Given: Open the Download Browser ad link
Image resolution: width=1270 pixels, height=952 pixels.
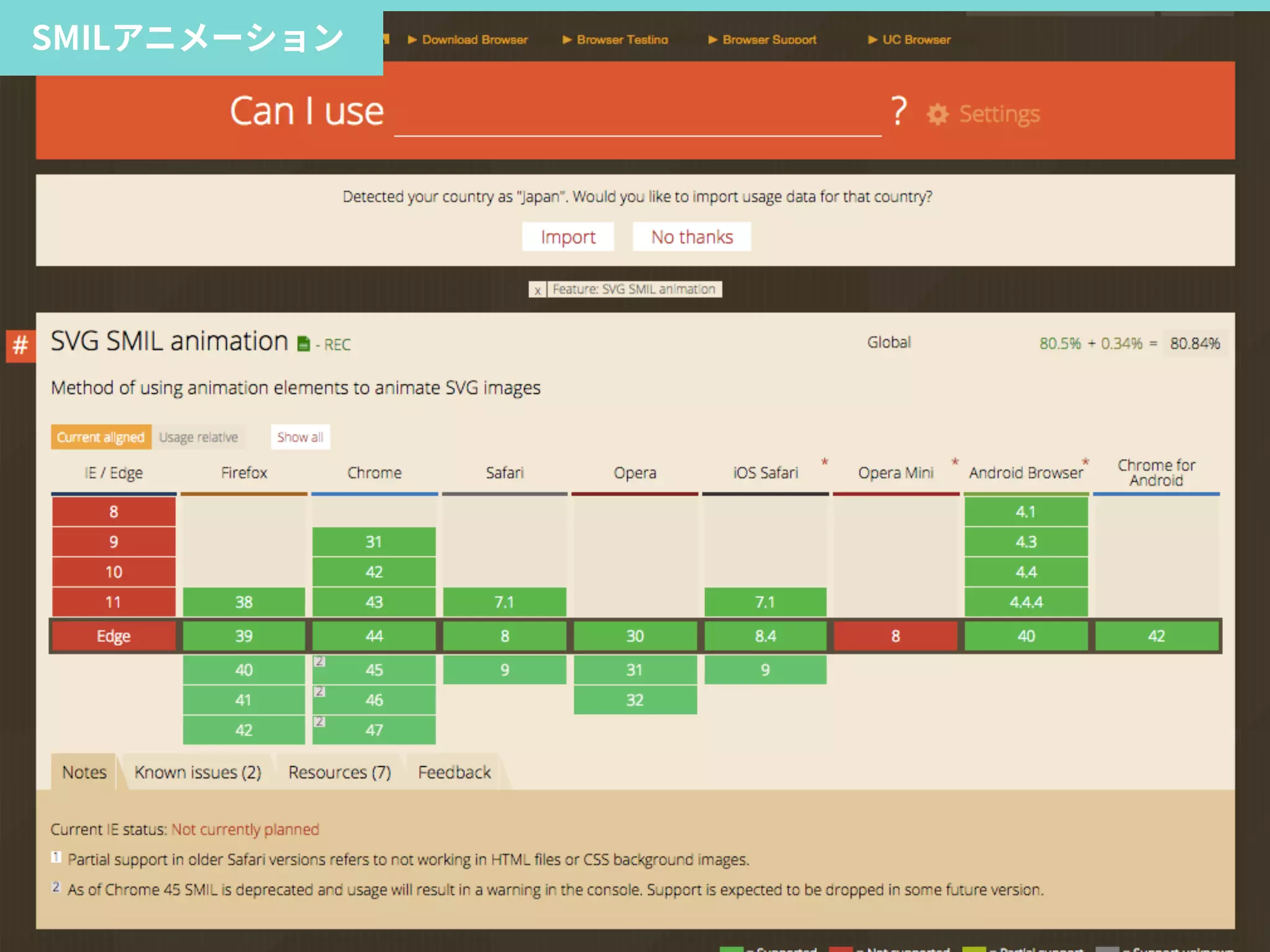Looking at the screenshot, I should coord(474,40).
